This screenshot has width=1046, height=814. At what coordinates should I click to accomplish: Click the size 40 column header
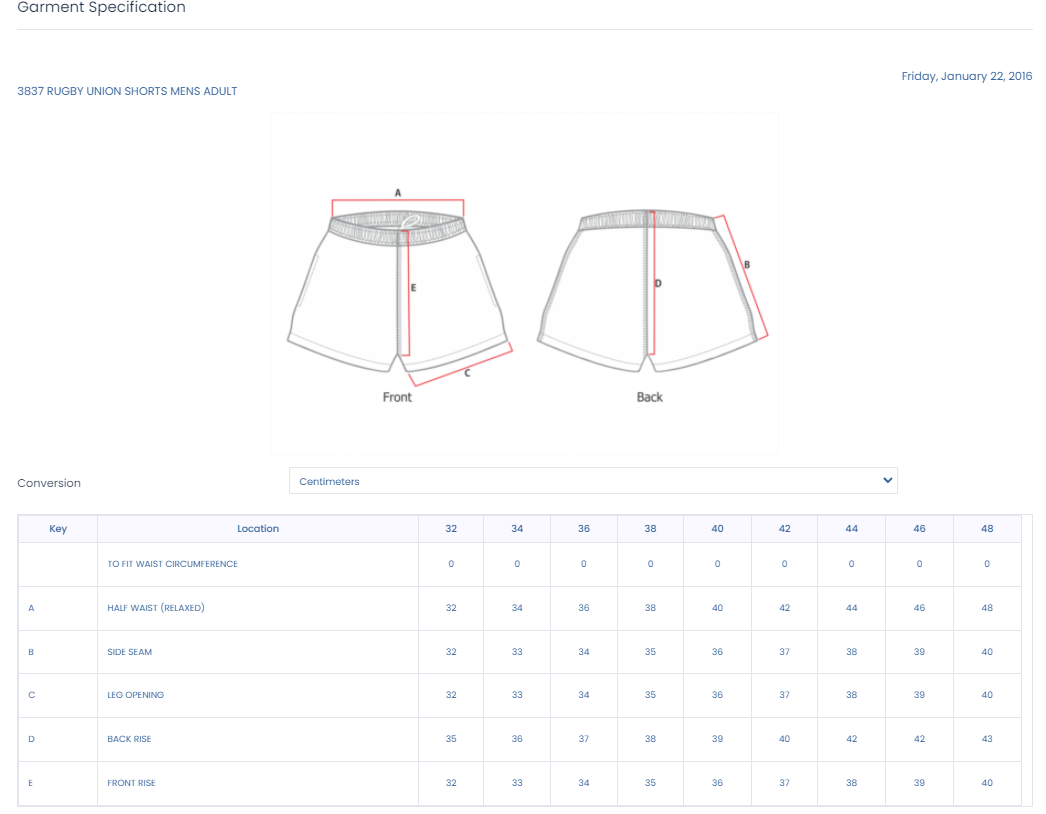point(717,528)
